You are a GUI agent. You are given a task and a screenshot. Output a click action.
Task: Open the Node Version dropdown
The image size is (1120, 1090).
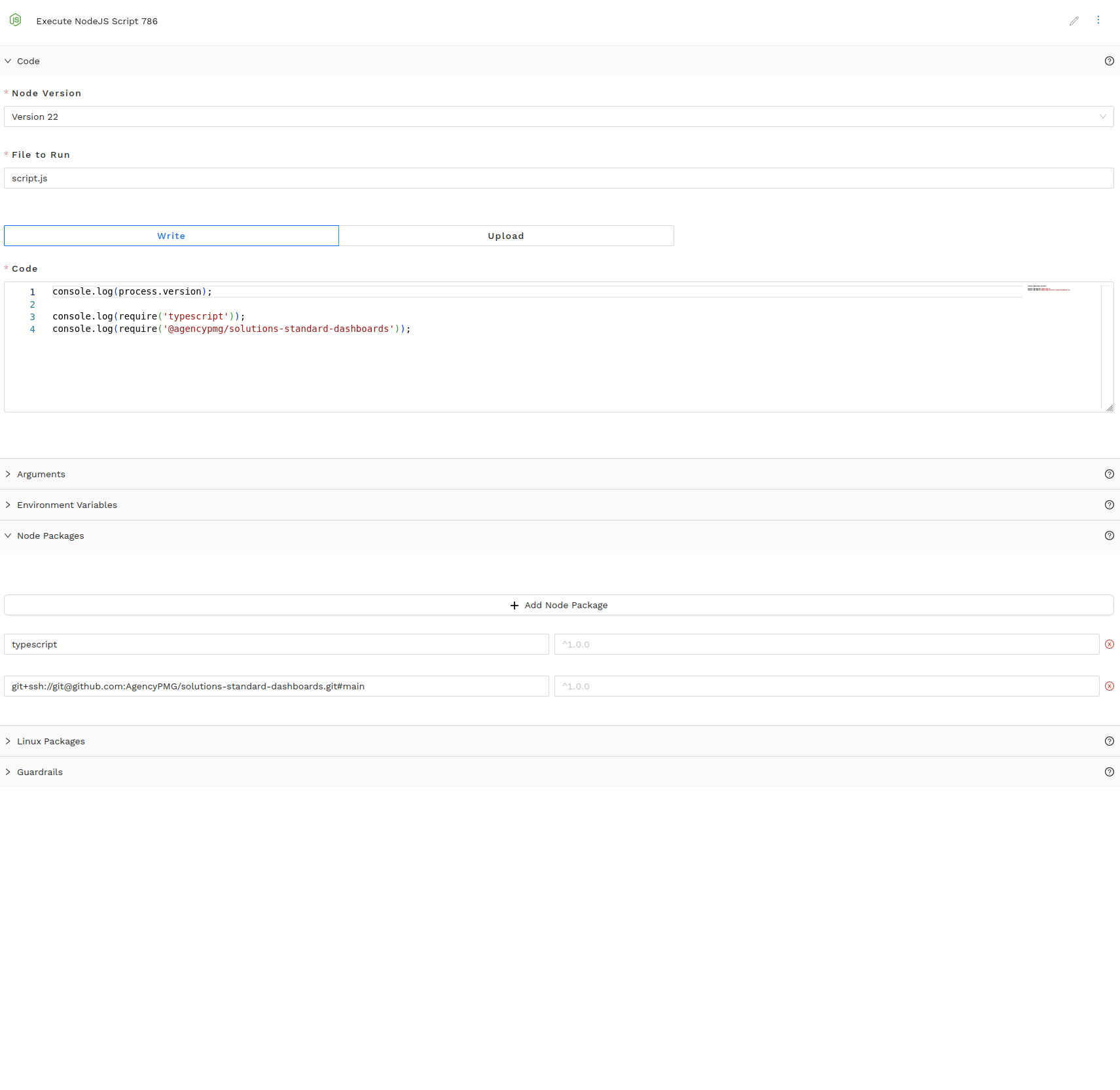pyautogui.click(x=558, y=117)
